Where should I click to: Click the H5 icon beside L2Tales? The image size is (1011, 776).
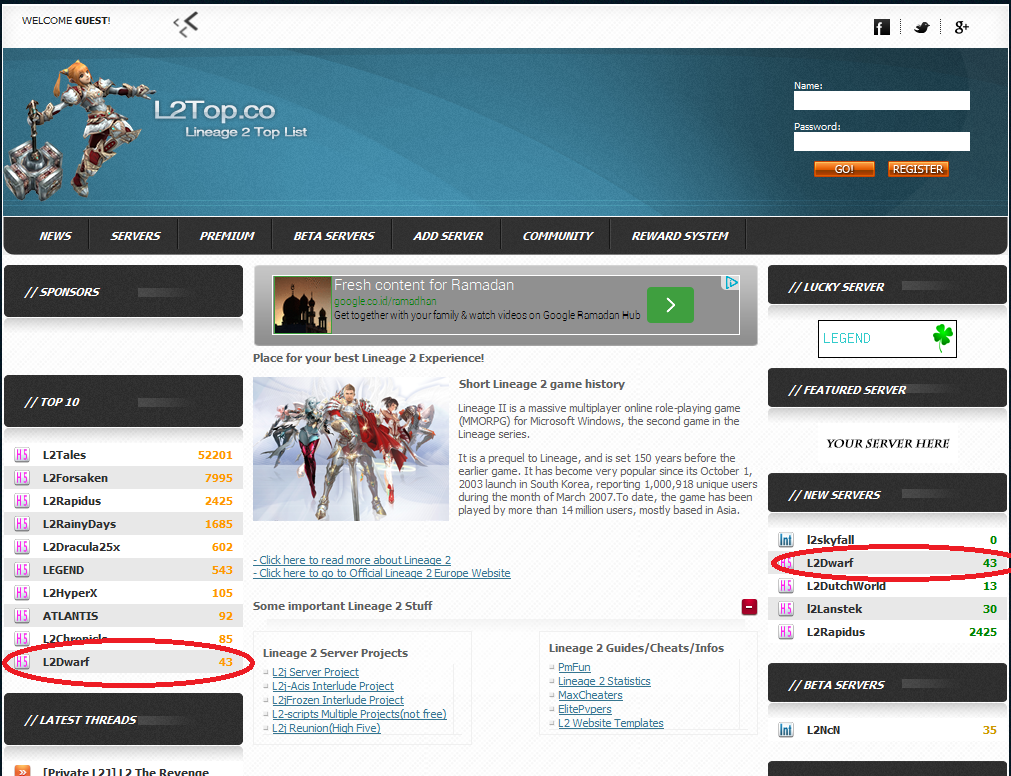(22, 455)
